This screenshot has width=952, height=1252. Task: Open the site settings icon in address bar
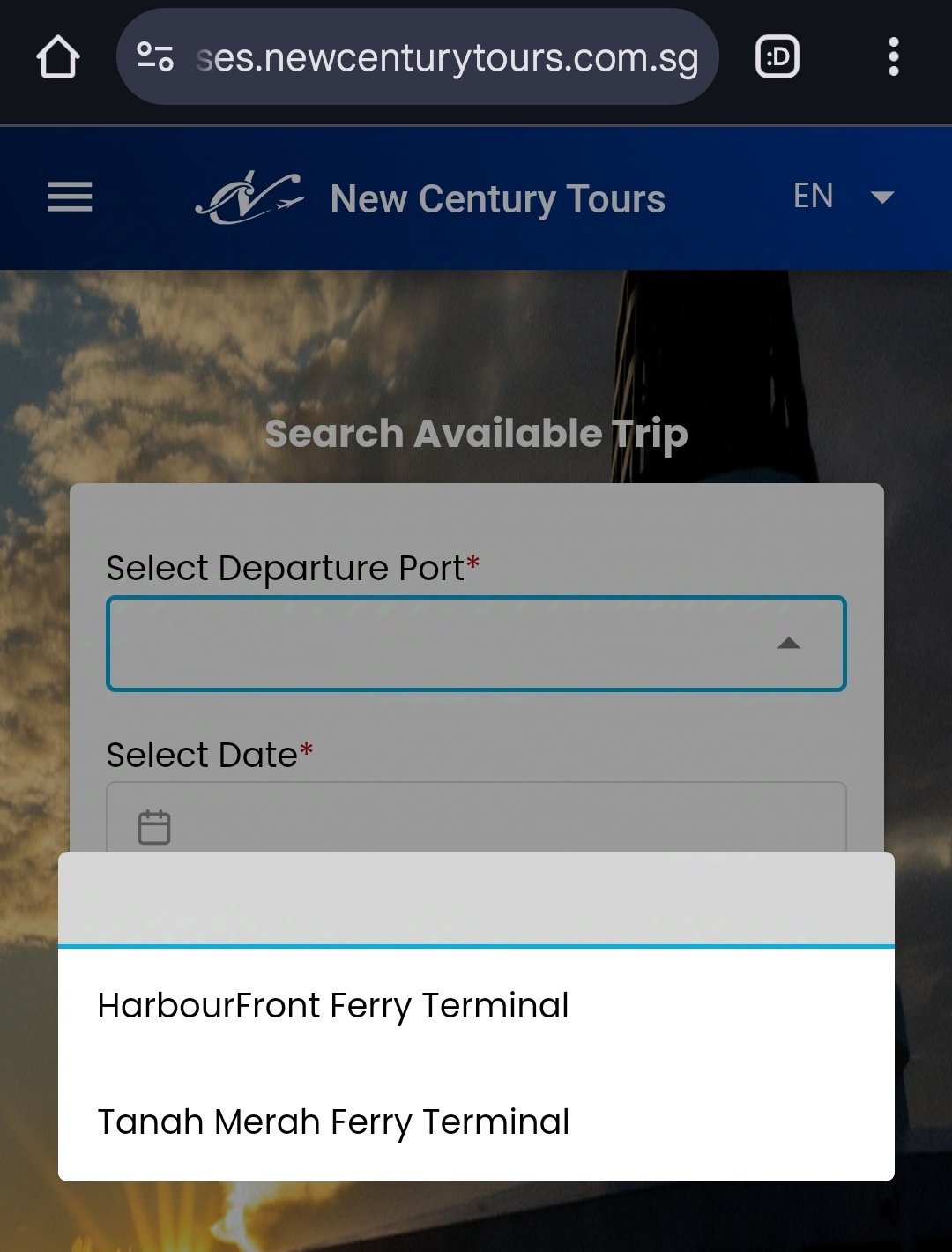154,57
